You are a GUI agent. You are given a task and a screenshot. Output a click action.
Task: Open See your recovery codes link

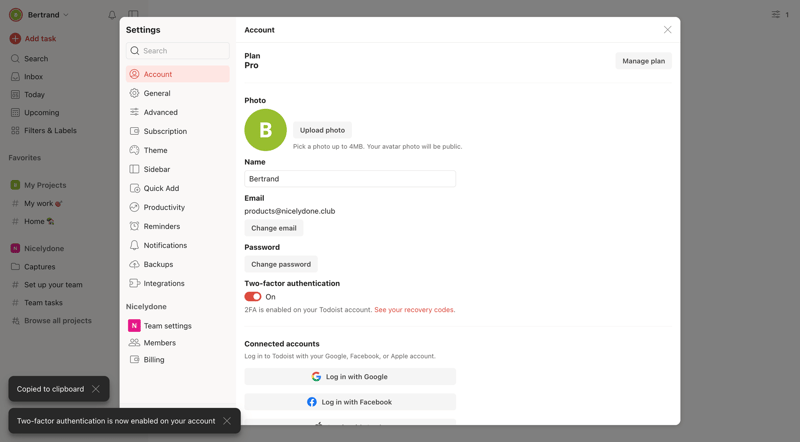pos(415,310)
